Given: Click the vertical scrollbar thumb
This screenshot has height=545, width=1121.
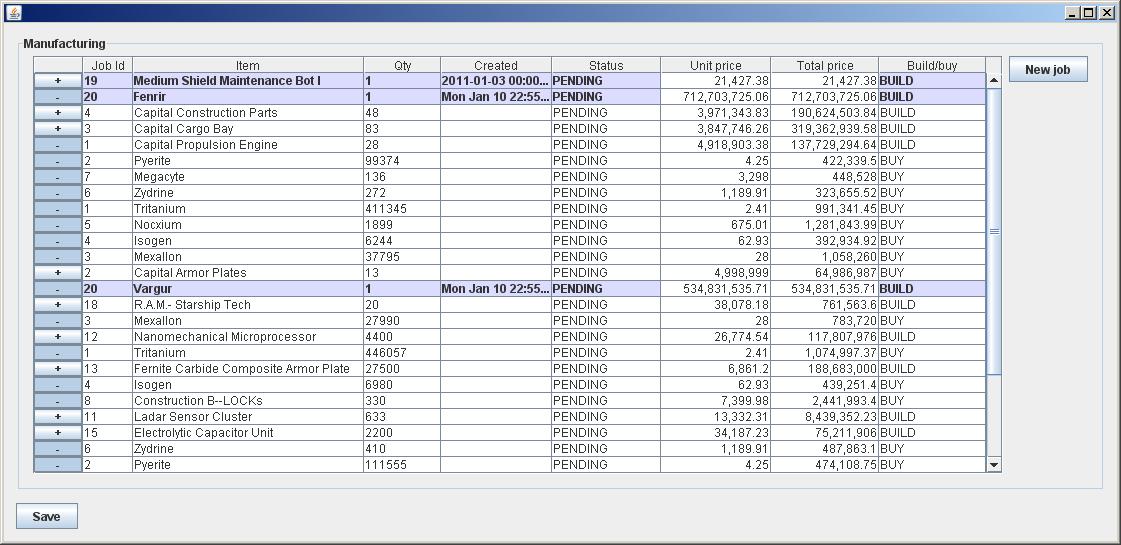Looking at the screenshot, I should pos(994,231).
